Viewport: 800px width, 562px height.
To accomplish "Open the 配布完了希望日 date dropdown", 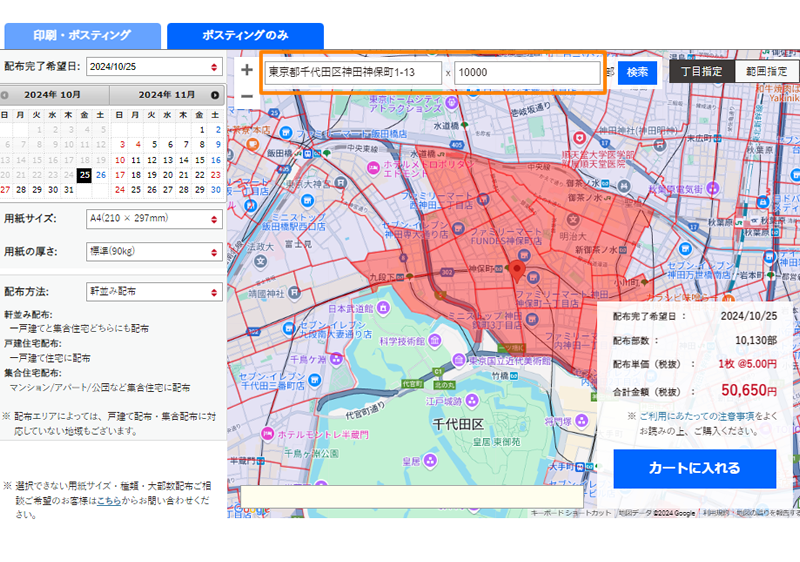I will pos(154,67).
